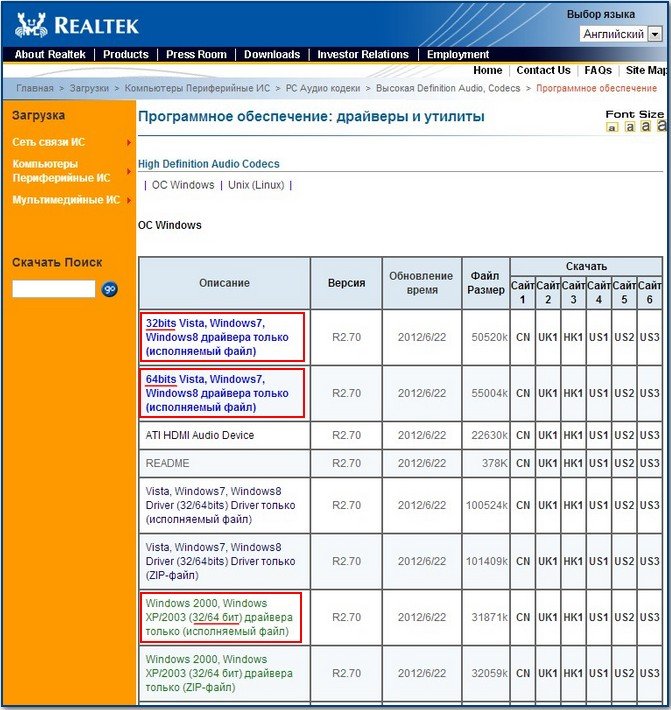Download 100524k executable driver from CN
This screenshot has height=710, width=671.
pos(523,505)
